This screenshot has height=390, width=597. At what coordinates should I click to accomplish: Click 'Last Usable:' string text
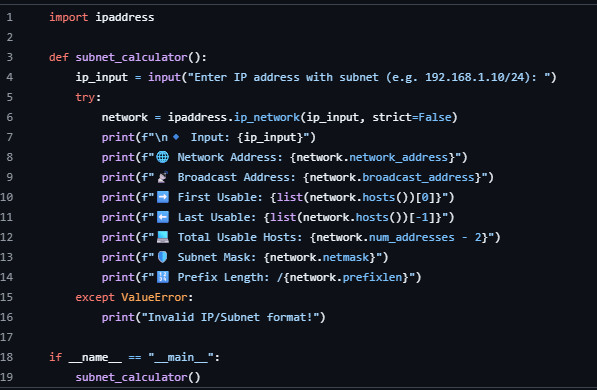217,217
